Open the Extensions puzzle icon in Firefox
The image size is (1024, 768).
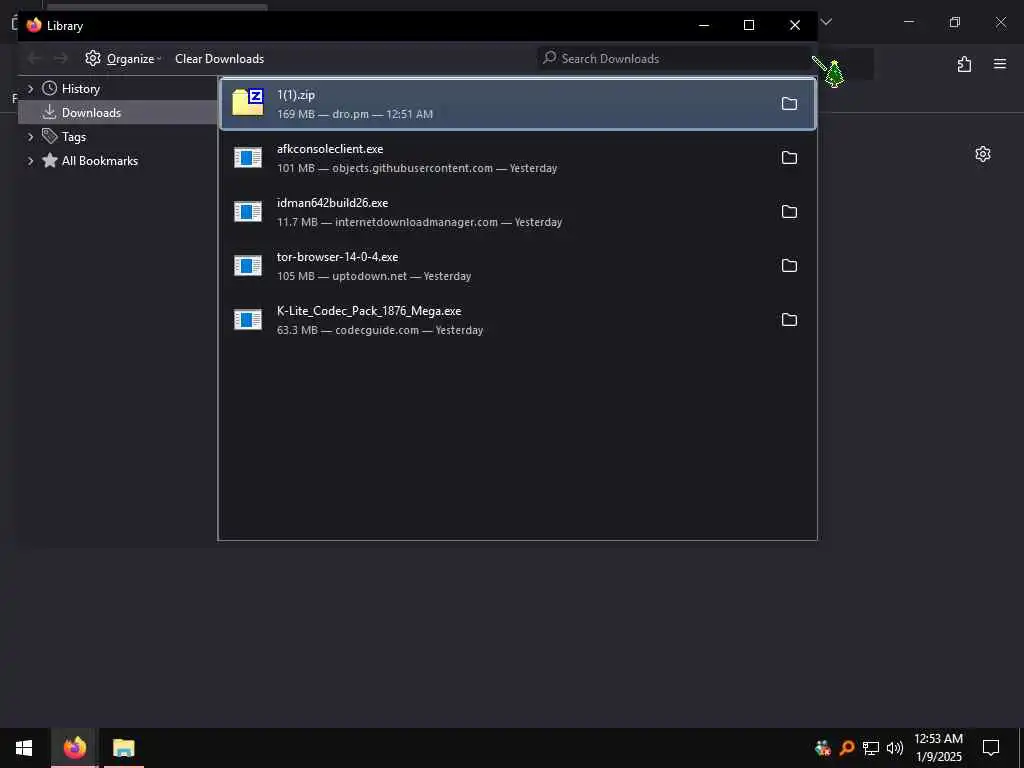click(x=964, y=64)
